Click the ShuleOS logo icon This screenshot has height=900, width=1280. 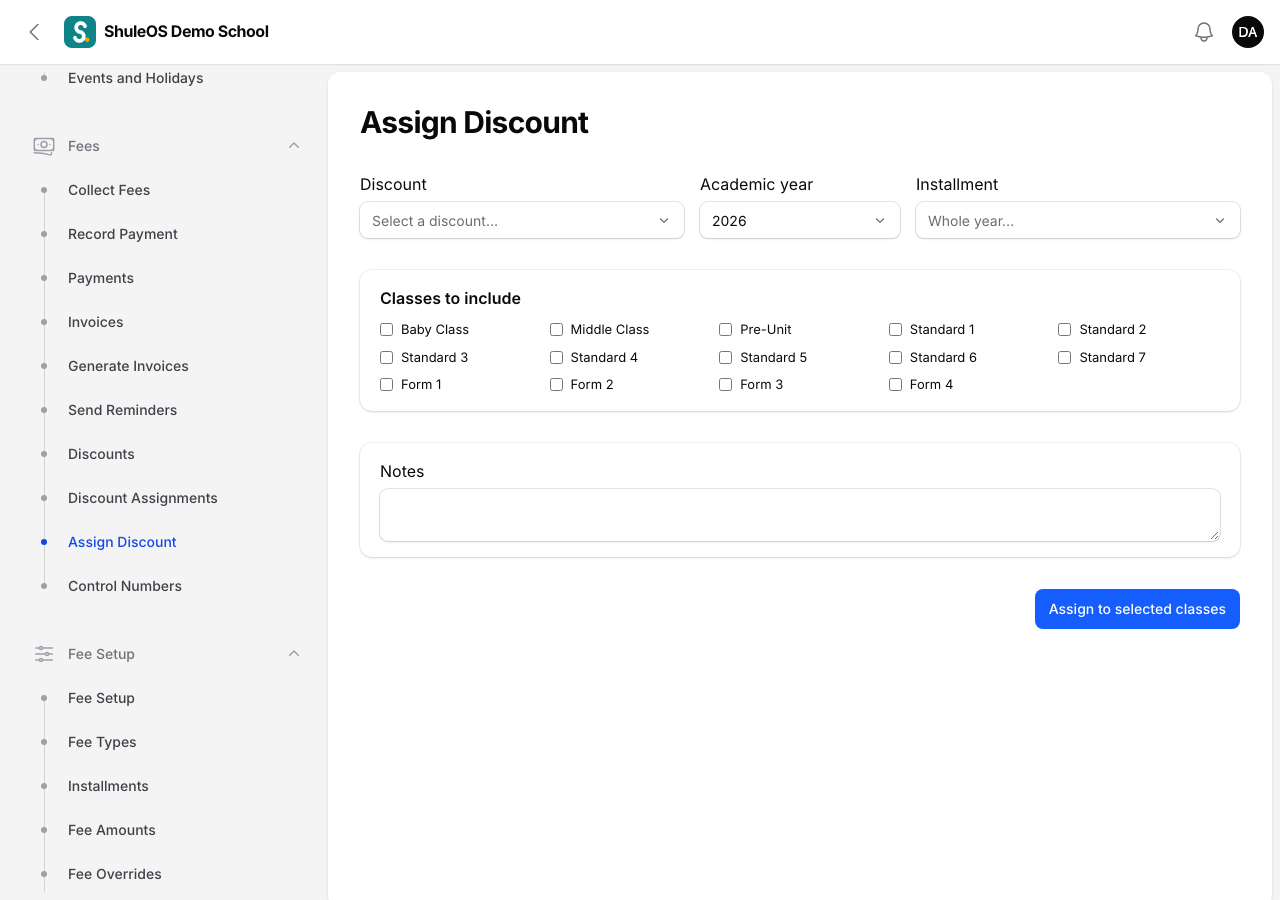[x=80, y=32]
